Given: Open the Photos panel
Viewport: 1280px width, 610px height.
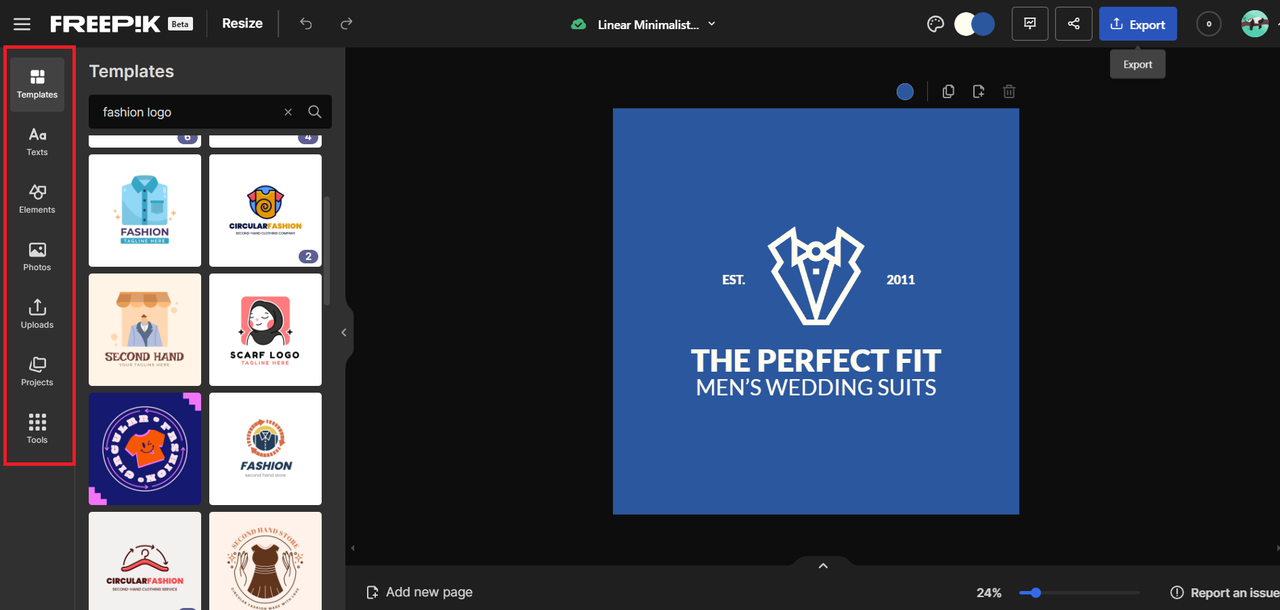Looking at the screenshot, I should tap(37, 257).
